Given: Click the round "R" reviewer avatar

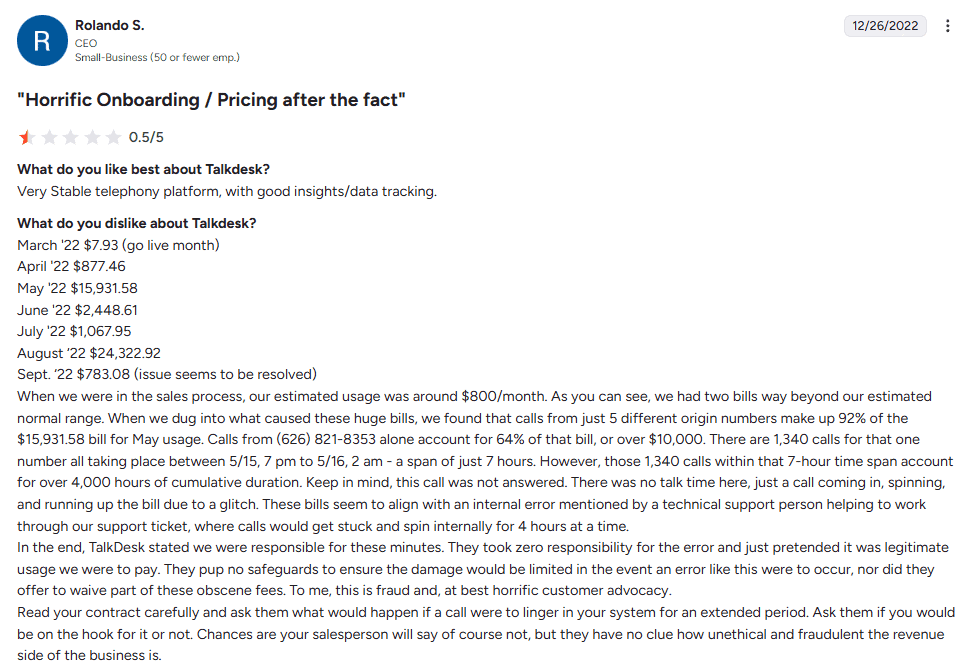Looking at the screenshot, I should click(x=42, y=41).
